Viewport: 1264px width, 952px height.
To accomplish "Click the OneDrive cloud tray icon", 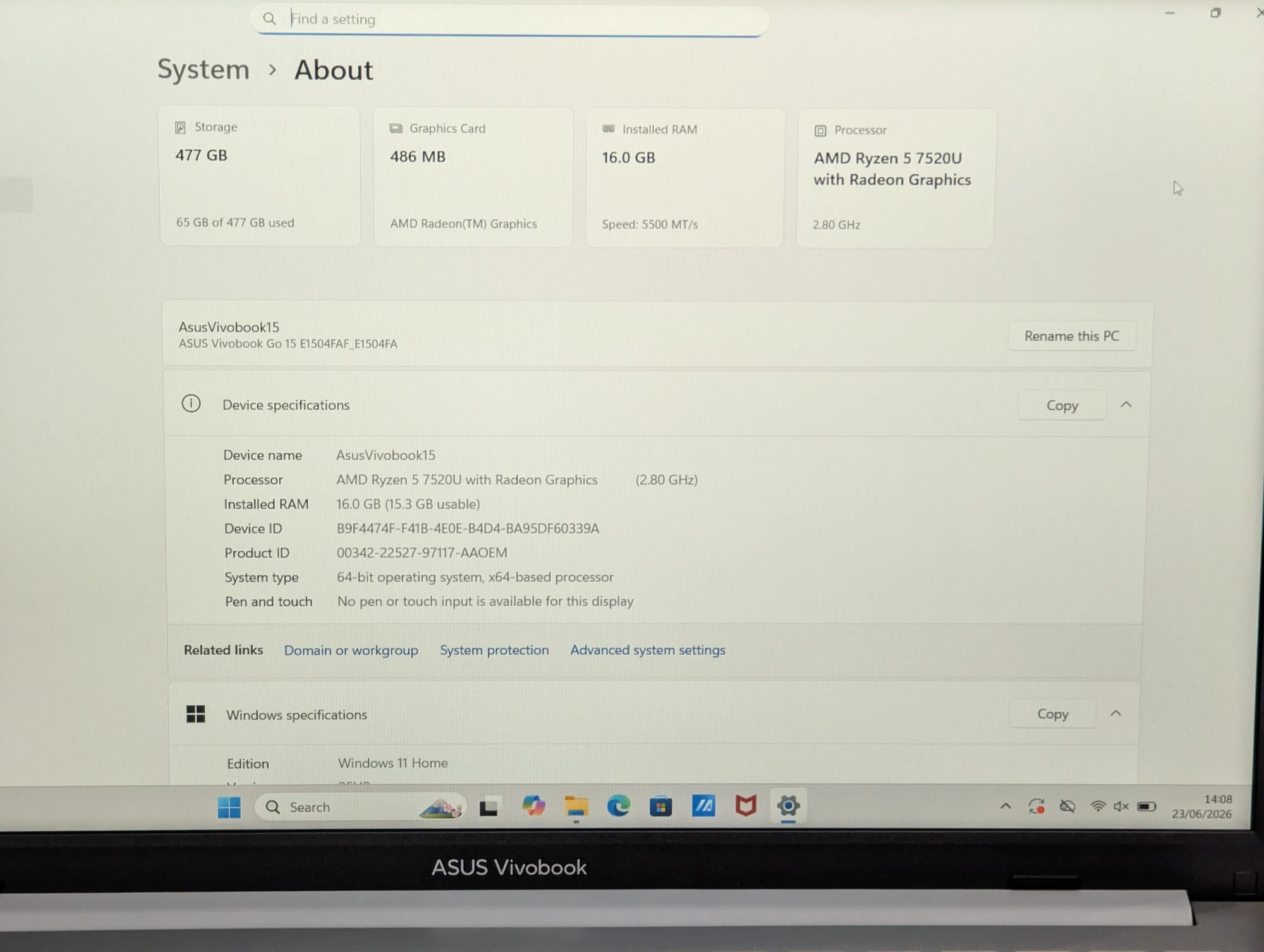I will 1067,807.
